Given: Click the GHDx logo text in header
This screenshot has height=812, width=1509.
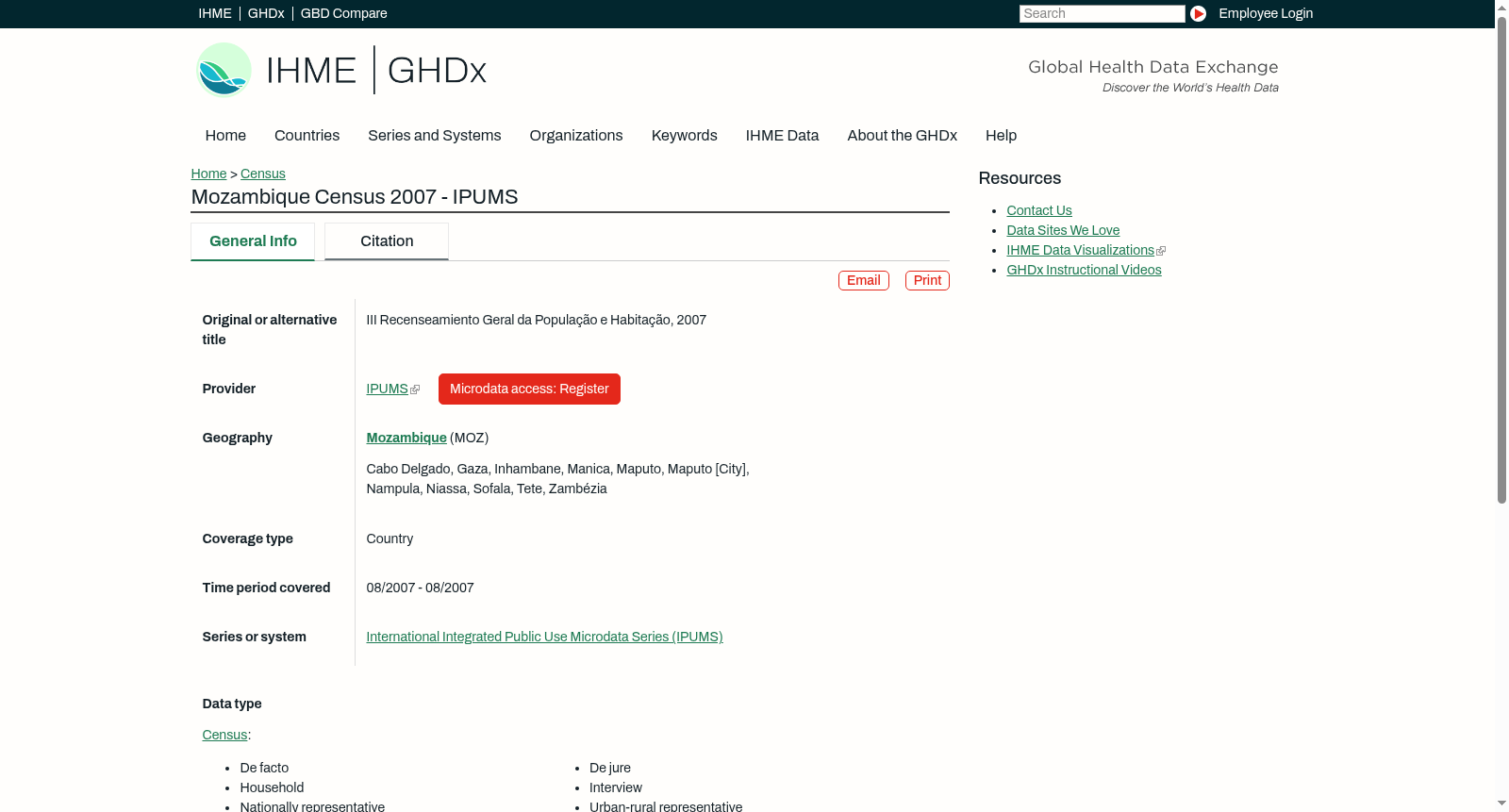Looking at the screenshot, I should tap(437, 71).
